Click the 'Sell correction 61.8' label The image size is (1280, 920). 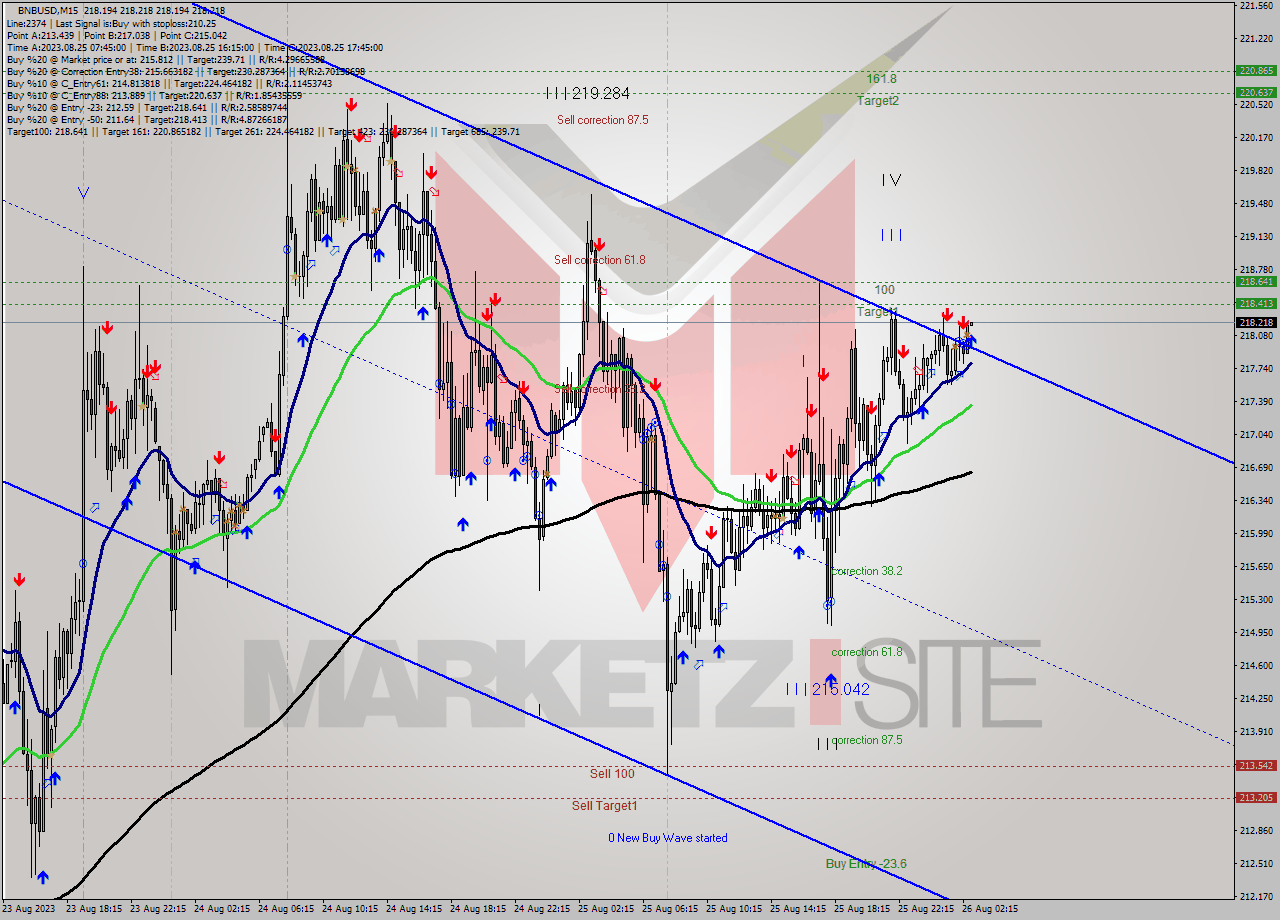(600, 260)
